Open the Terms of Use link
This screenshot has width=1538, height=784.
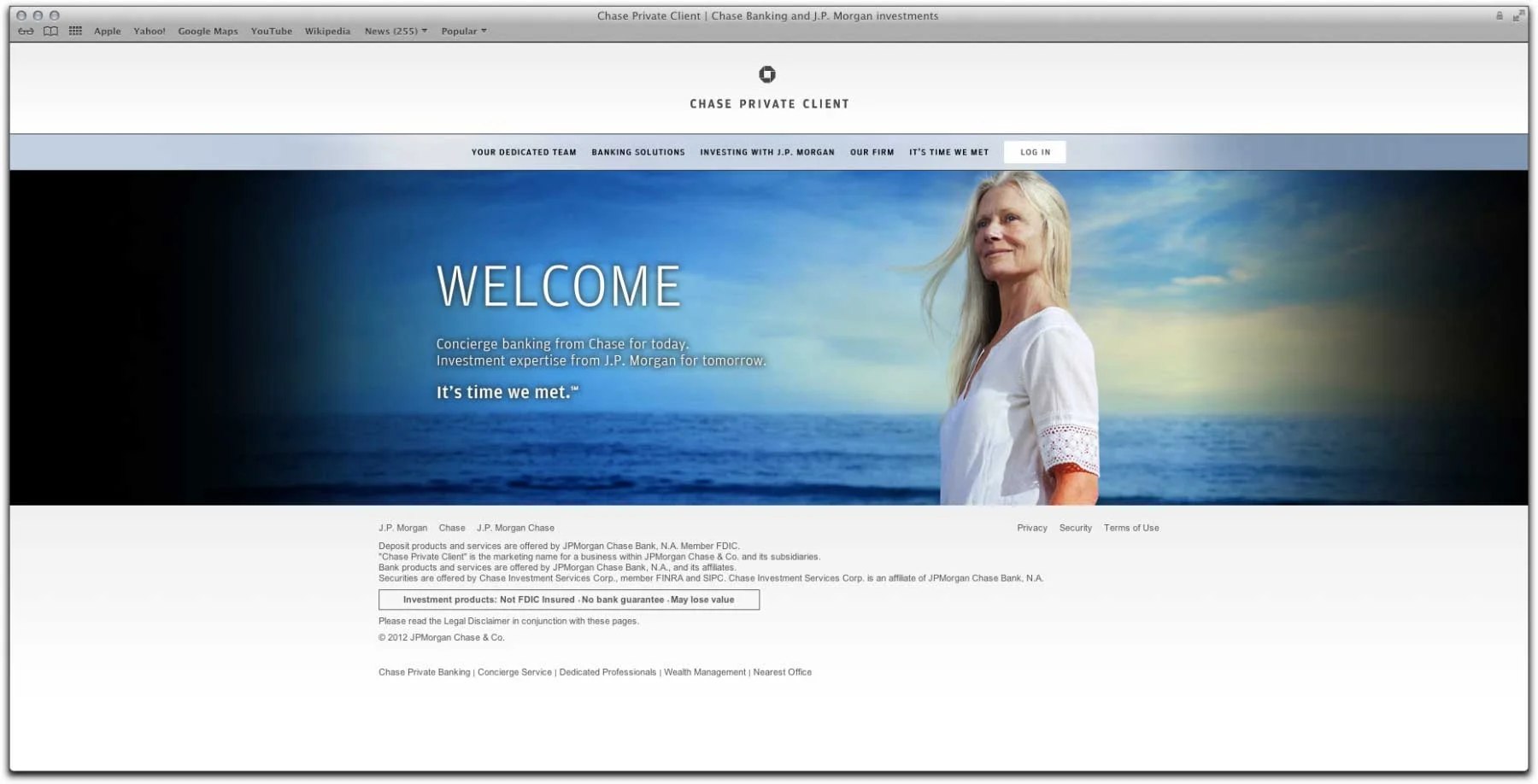1131,528
